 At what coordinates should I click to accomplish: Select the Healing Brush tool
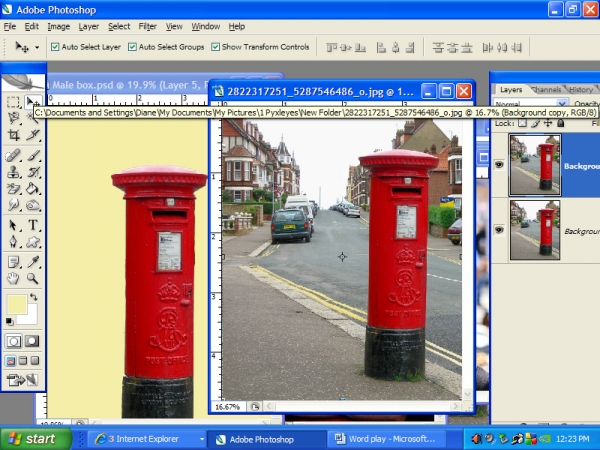point(13,155)
